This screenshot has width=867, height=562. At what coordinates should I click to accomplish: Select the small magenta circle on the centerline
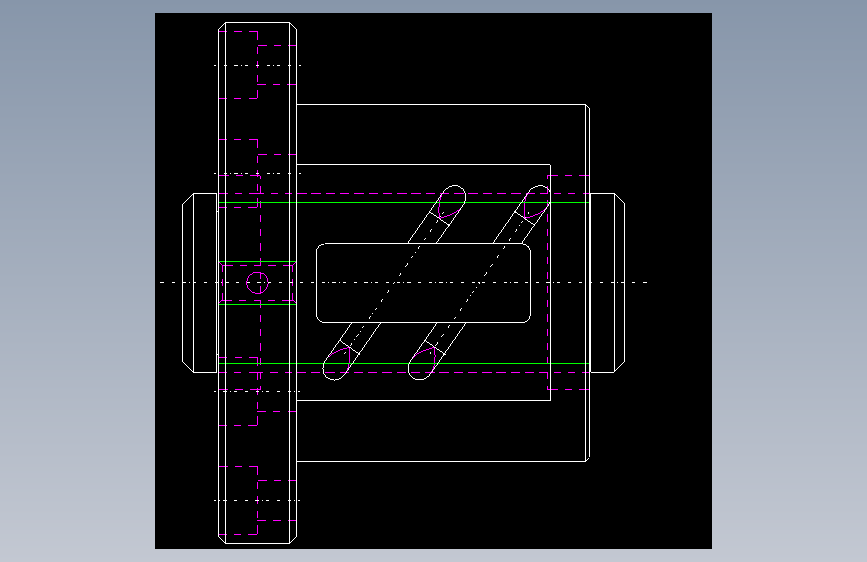(257, 283)
